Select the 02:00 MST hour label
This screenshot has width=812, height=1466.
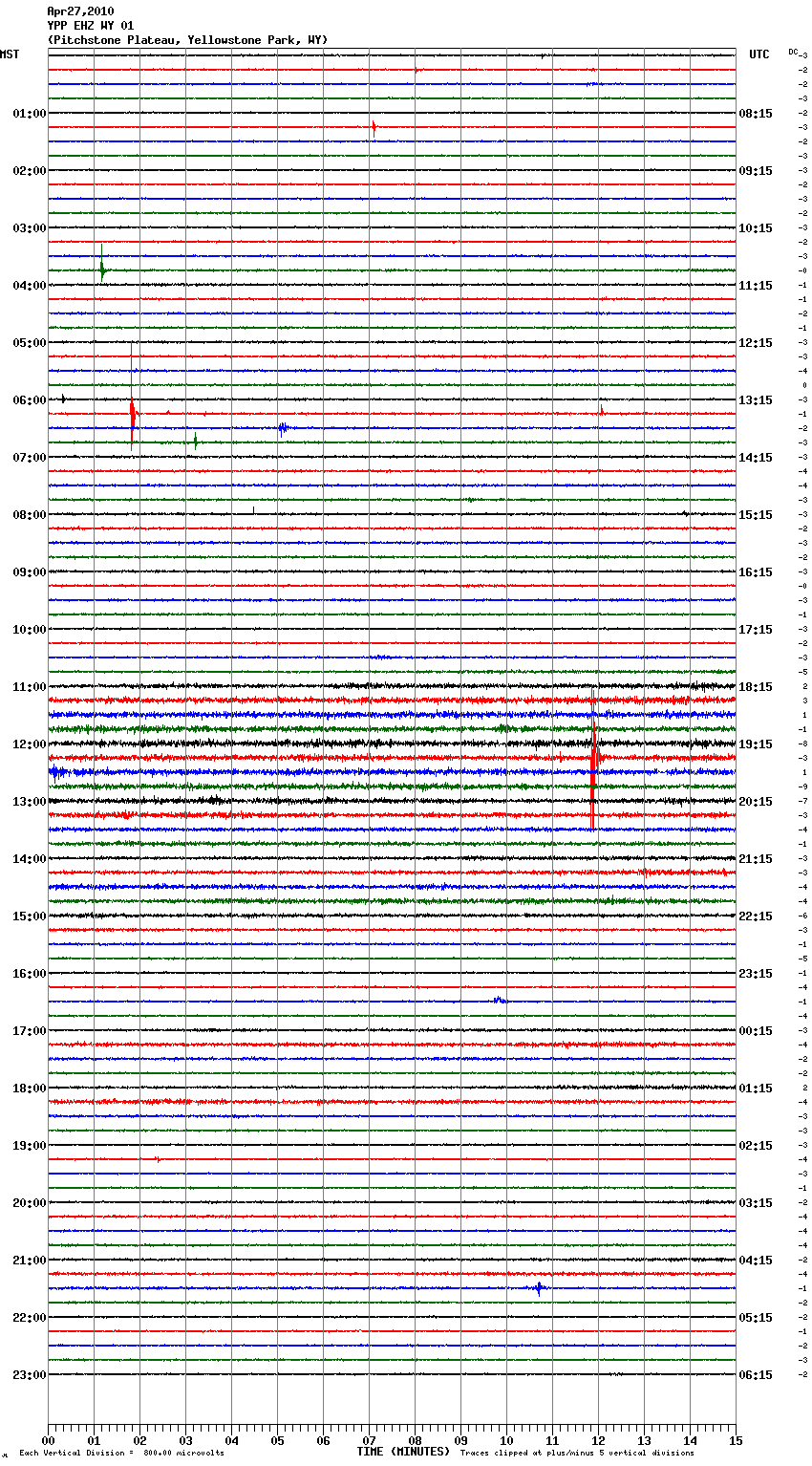29,170
